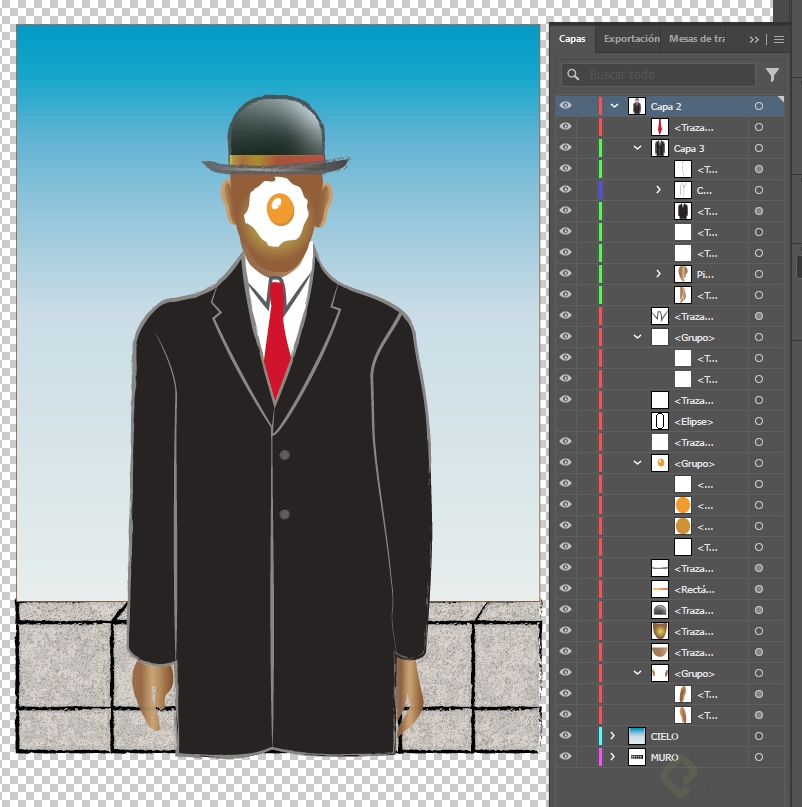Expand the CIELO layer
This screenshot has height=807, width=802.
(x=613, y=736)
